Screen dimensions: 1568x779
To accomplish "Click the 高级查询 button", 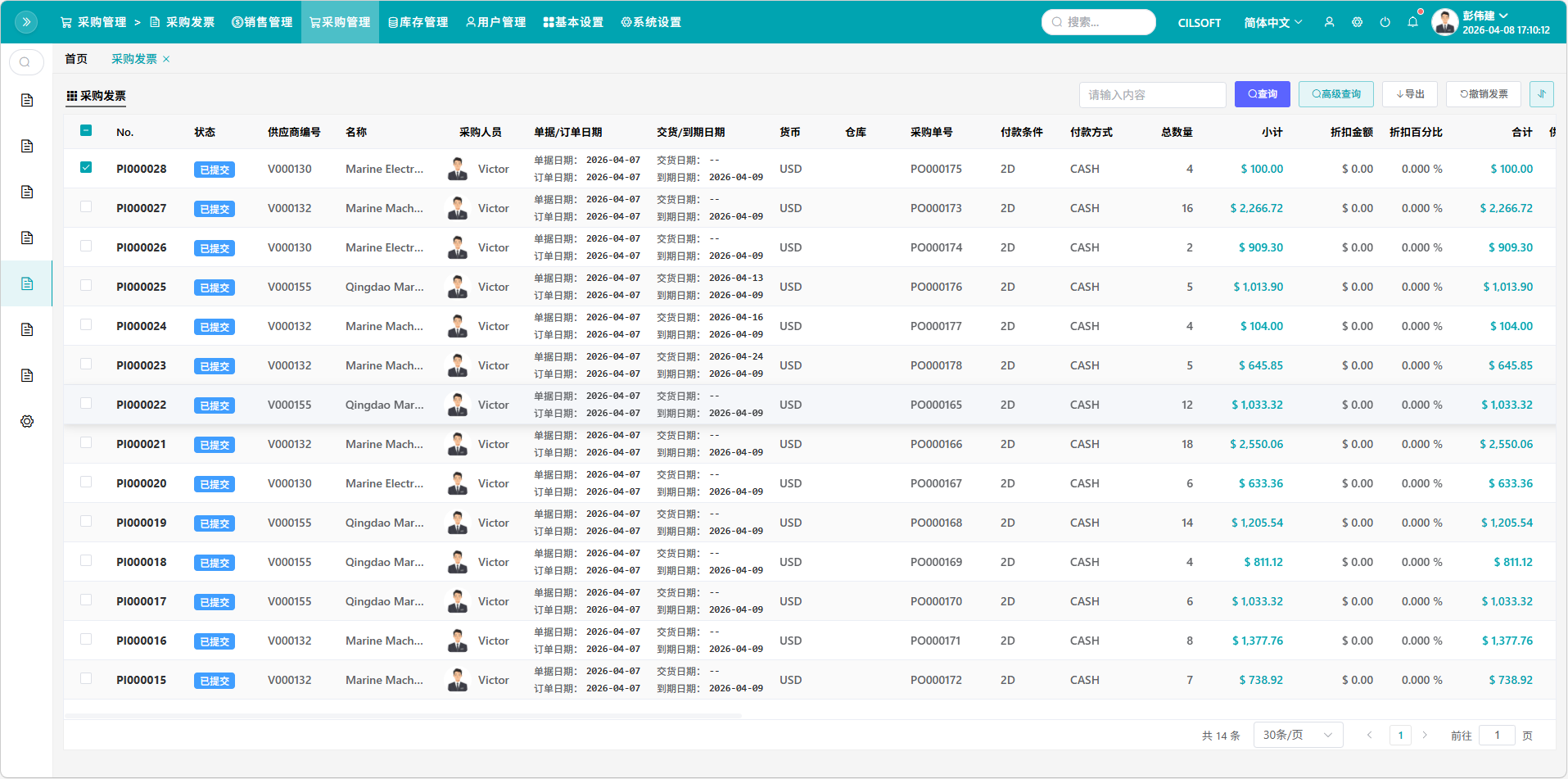I will click(x=1335, y=94).
